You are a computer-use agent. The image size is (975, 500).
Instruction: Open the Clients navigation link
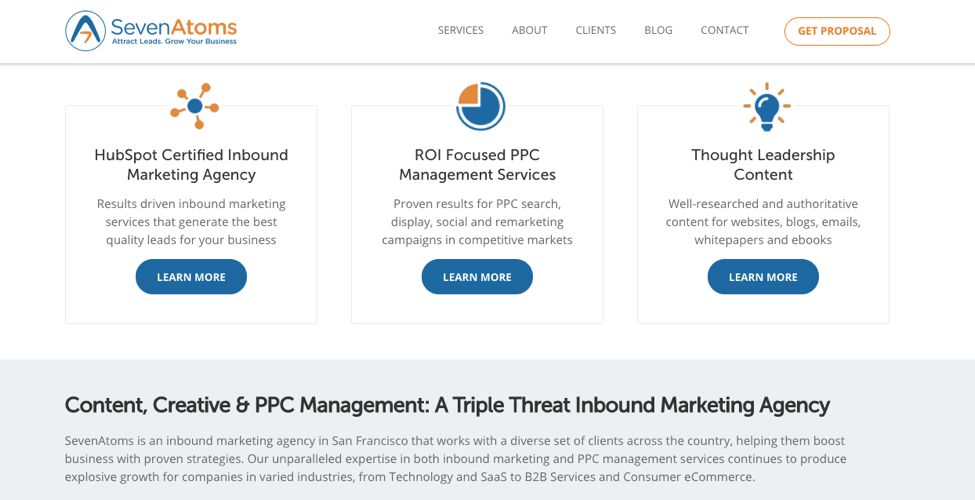(x=596, y=30)
